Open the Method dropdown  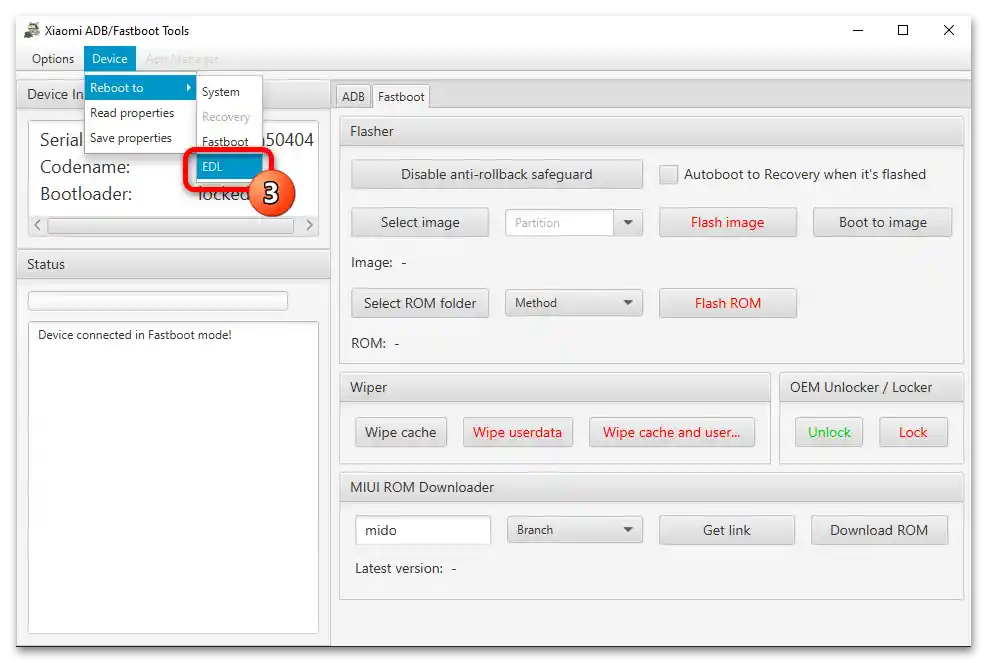(573, 303)
